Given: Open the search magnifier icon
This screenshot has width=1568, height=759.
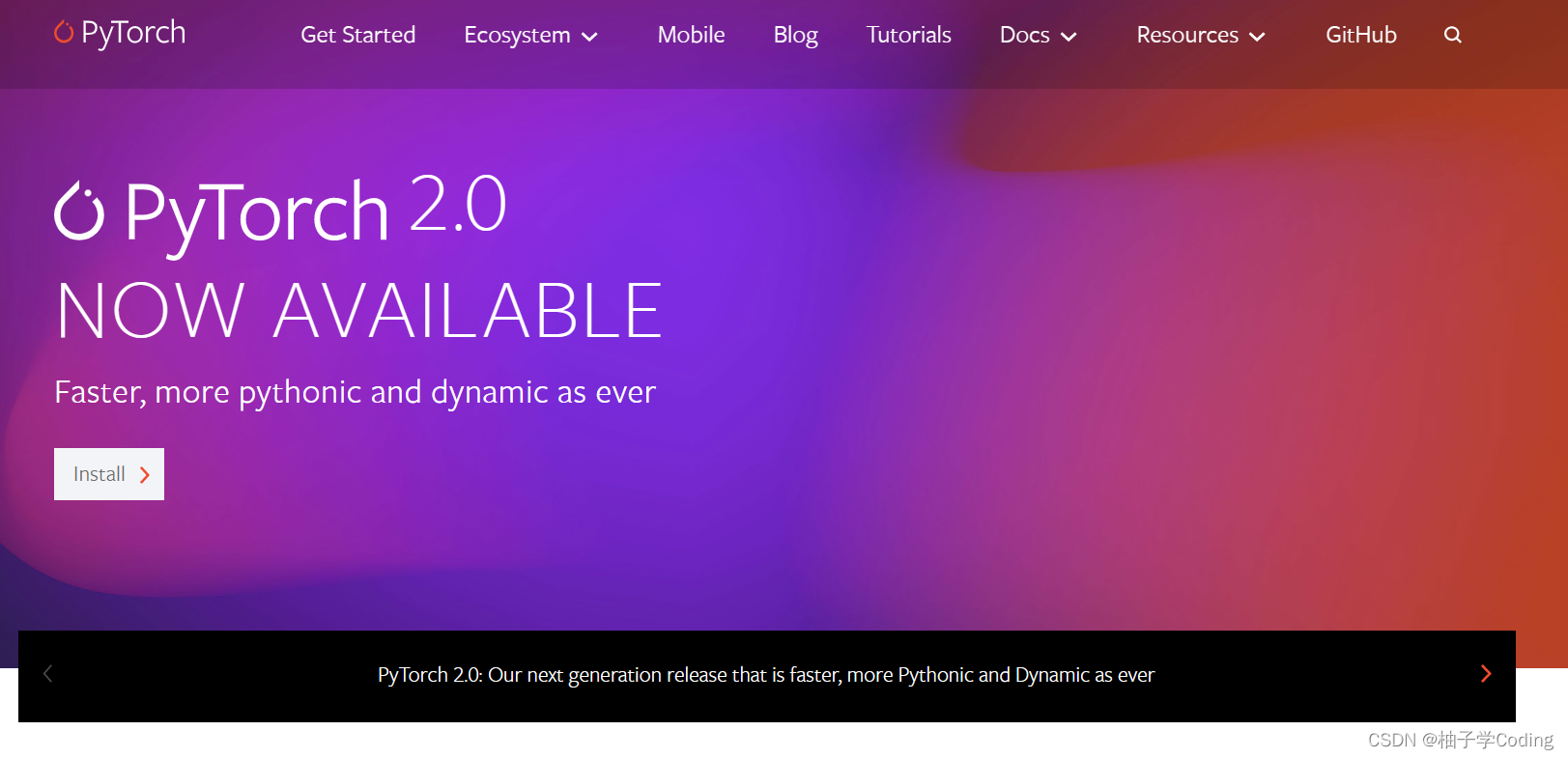Looking at the screenshot, I should 1452,35.
